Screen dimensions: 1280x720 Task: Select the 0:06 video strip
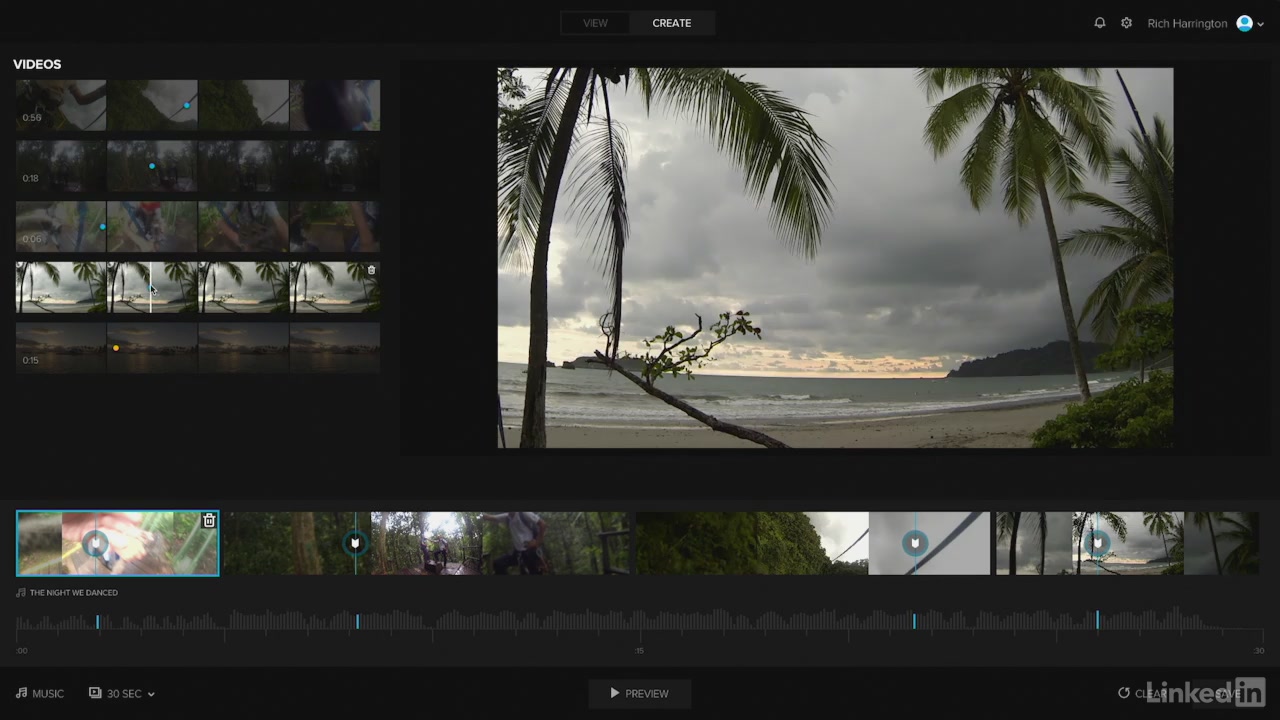point(198,227)
